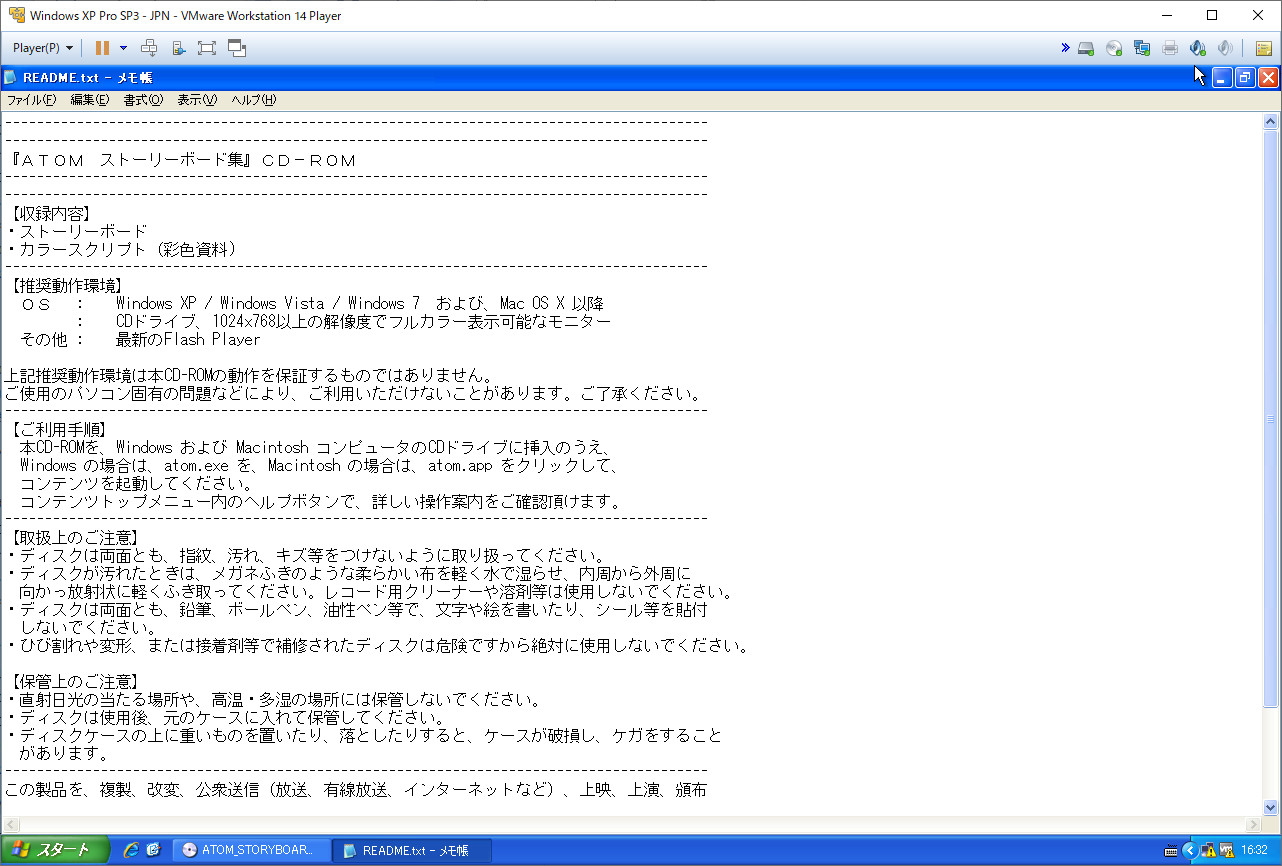Open the Player(P) menu
This screenshot has width=1282, height=866.
pos(43,48)
